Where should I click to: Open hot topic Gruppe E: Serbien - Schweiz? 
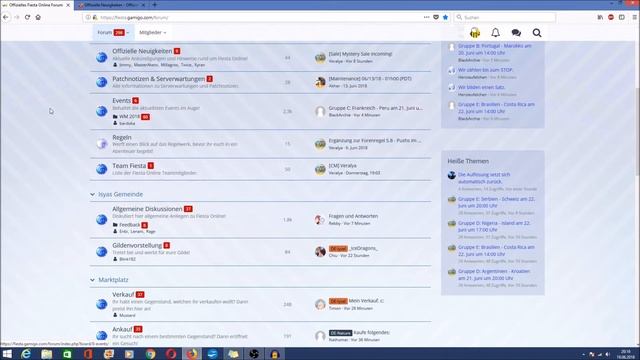[x=496, y=202]
